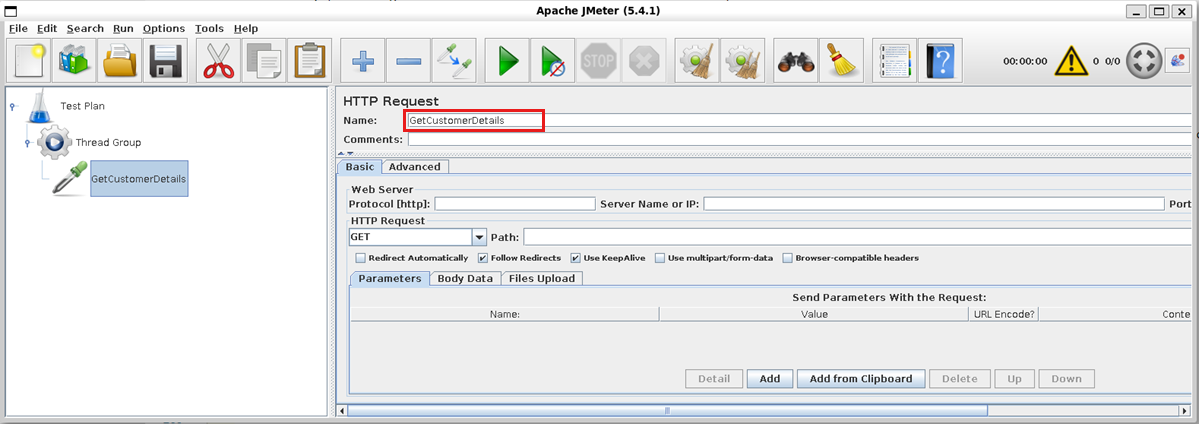Viewport: 1199px width, 424px height.
Task: Collapse all with the minus icon
Action: tap(408, 60)
